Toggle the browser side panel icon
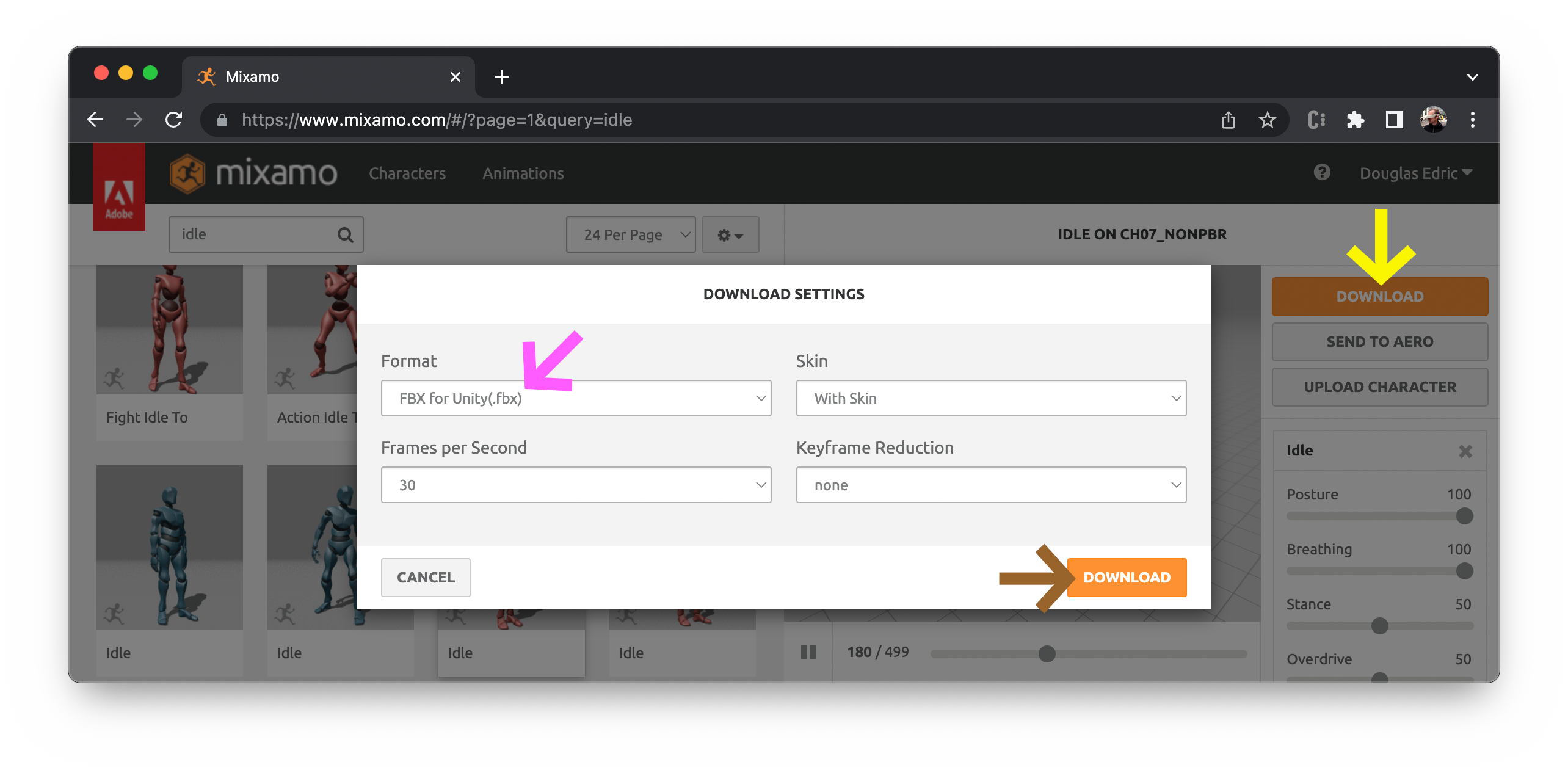Image resolution: width=1568 pixels, height=773 pixels. point(1395,120)
